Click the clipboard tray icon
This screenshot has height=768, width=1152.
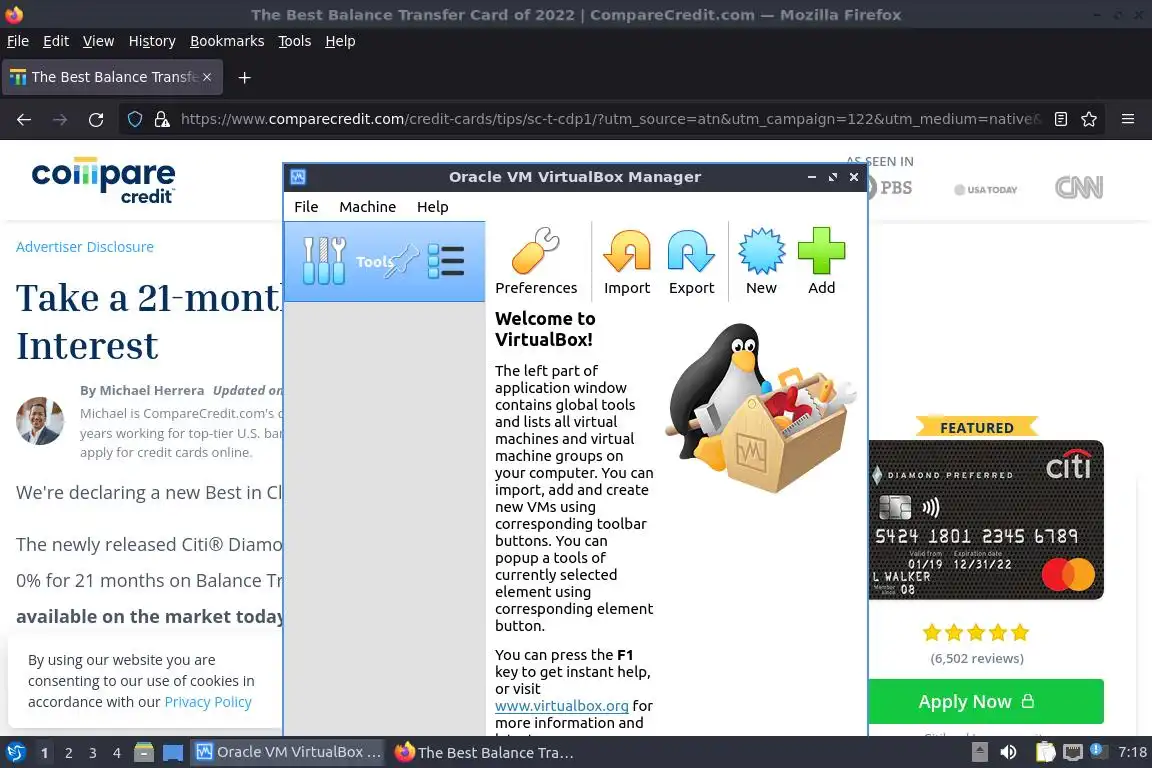(x=1045, y=753)
